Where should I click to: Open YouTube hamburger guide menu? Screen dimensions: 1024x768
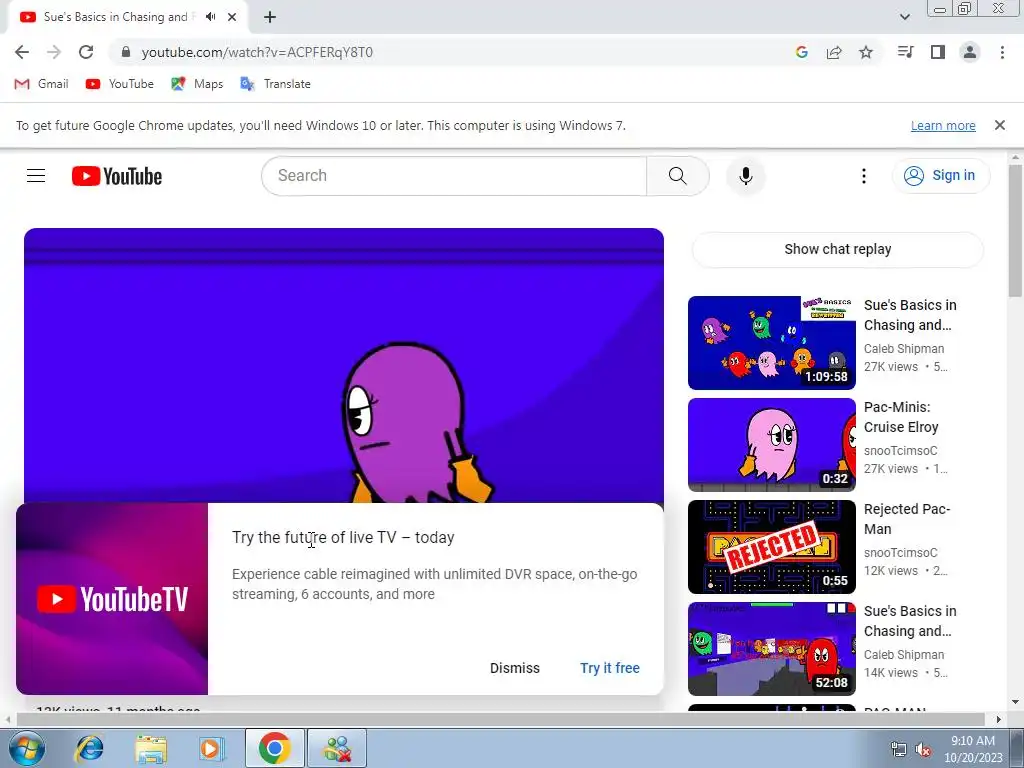(36, 176)
